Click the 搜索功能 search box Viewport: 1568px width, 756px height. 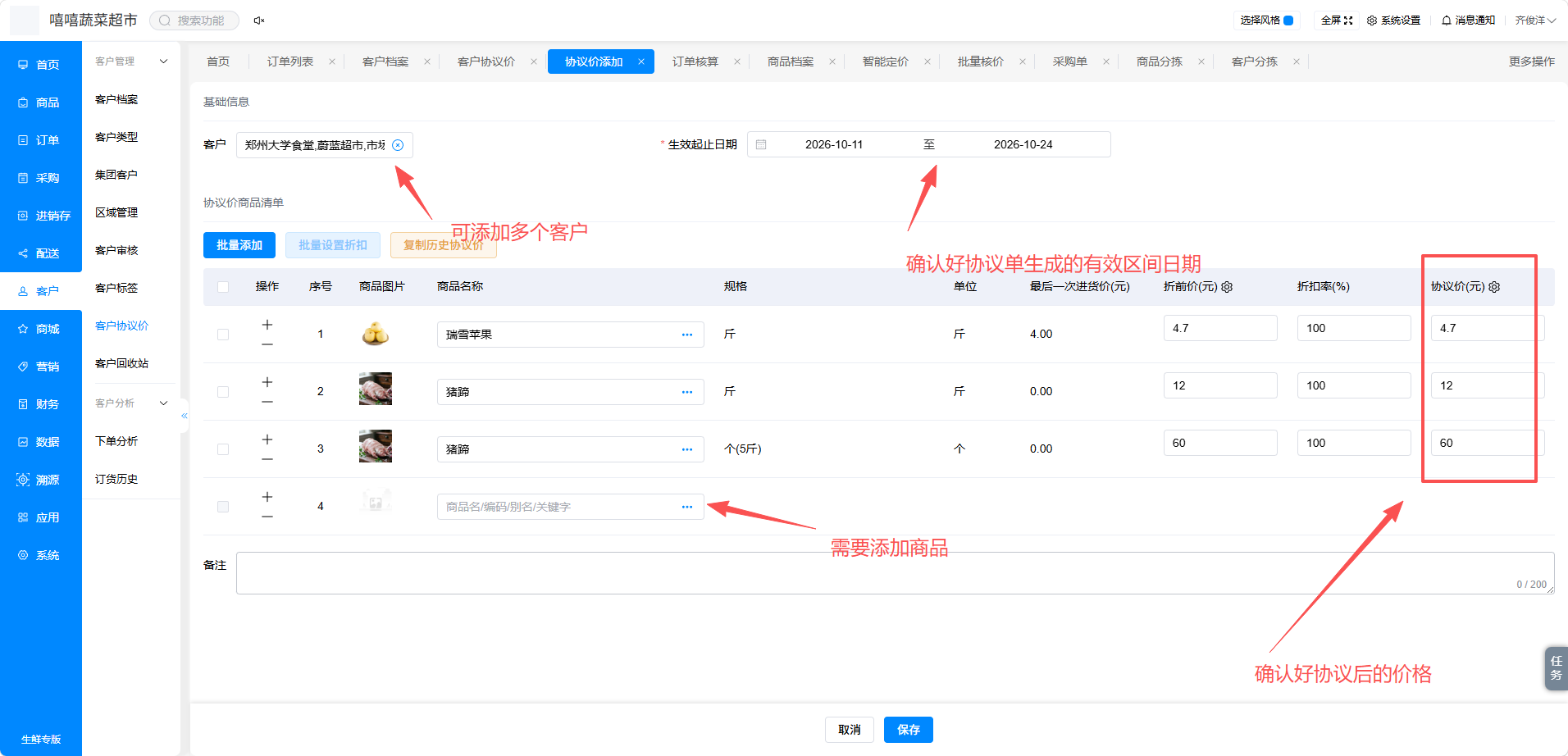pos(194,20)
